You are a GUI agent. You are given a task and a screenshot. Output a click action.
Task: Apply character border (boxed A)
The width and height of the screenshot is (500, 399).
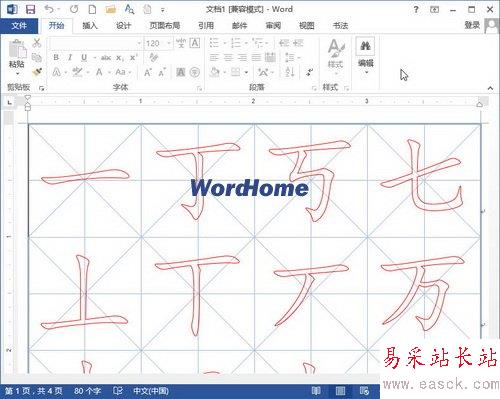click(x=195, y=43)
